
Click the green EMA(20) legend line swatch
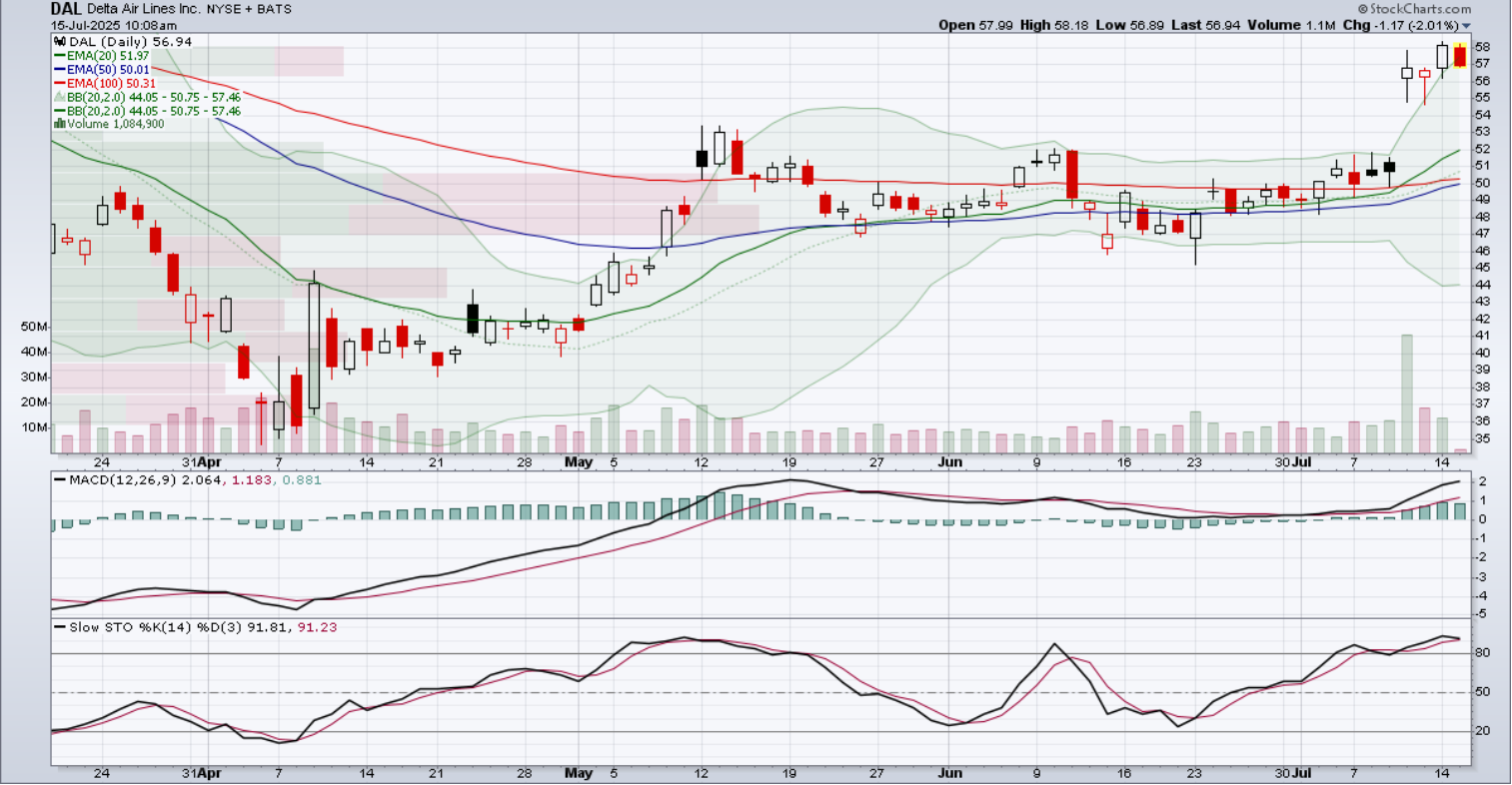pyautogui.click(x=60, y=57)
